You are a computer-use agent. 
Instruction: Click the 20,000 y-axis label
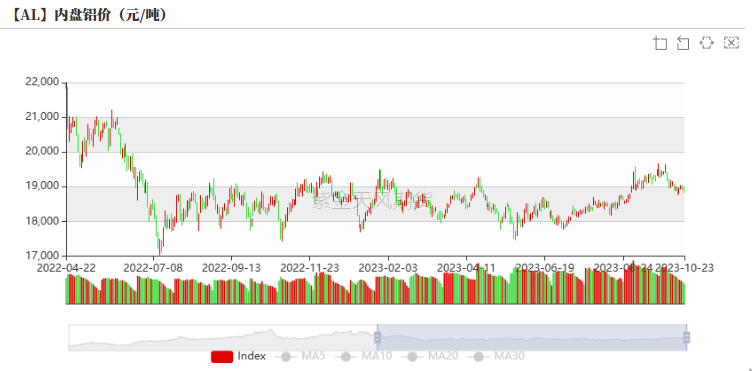[x=42, y=151]
